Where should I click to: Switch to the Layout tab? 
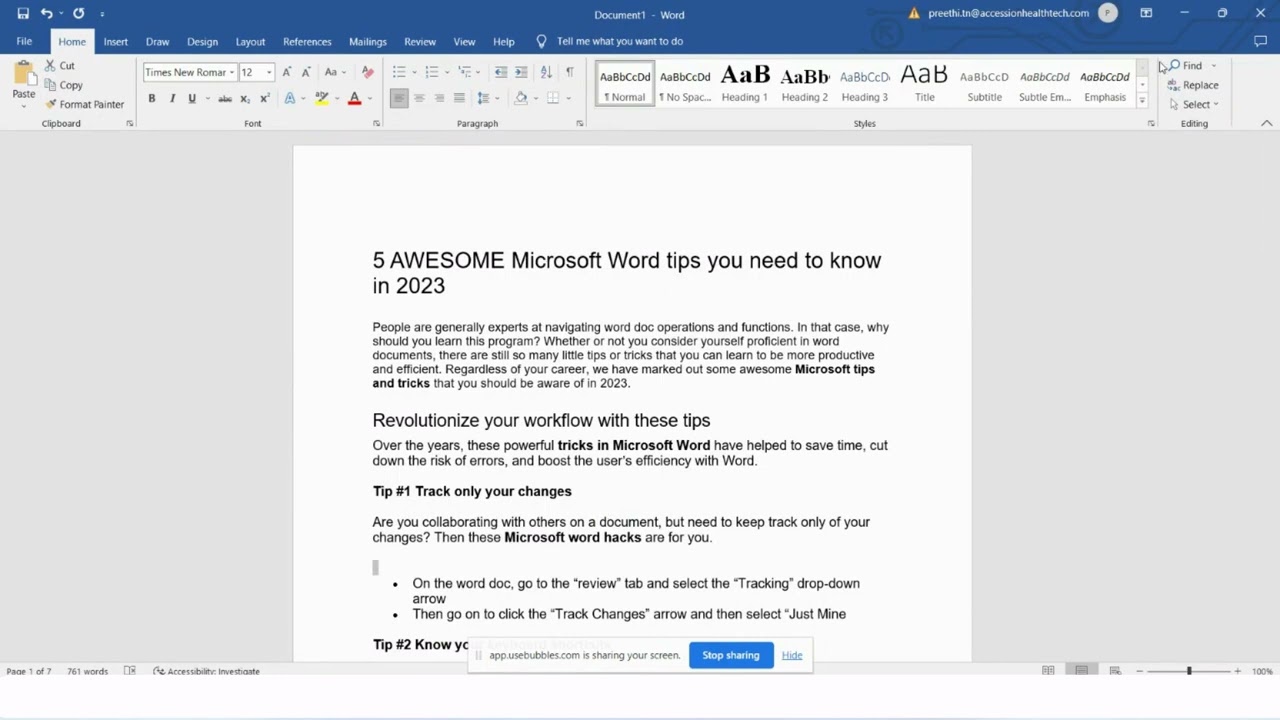250,41
